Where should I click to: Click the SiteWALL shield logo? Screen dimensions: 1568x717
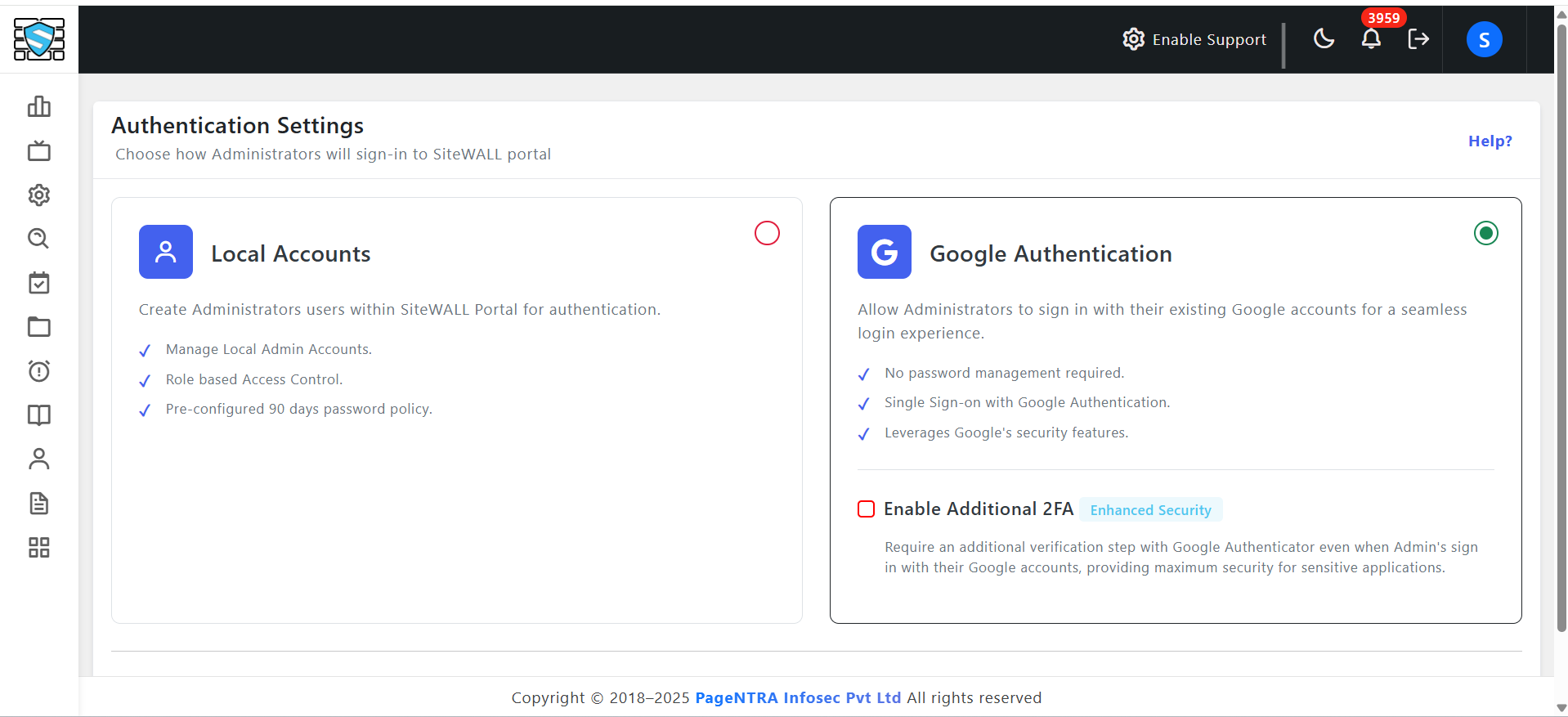(39, 39)
